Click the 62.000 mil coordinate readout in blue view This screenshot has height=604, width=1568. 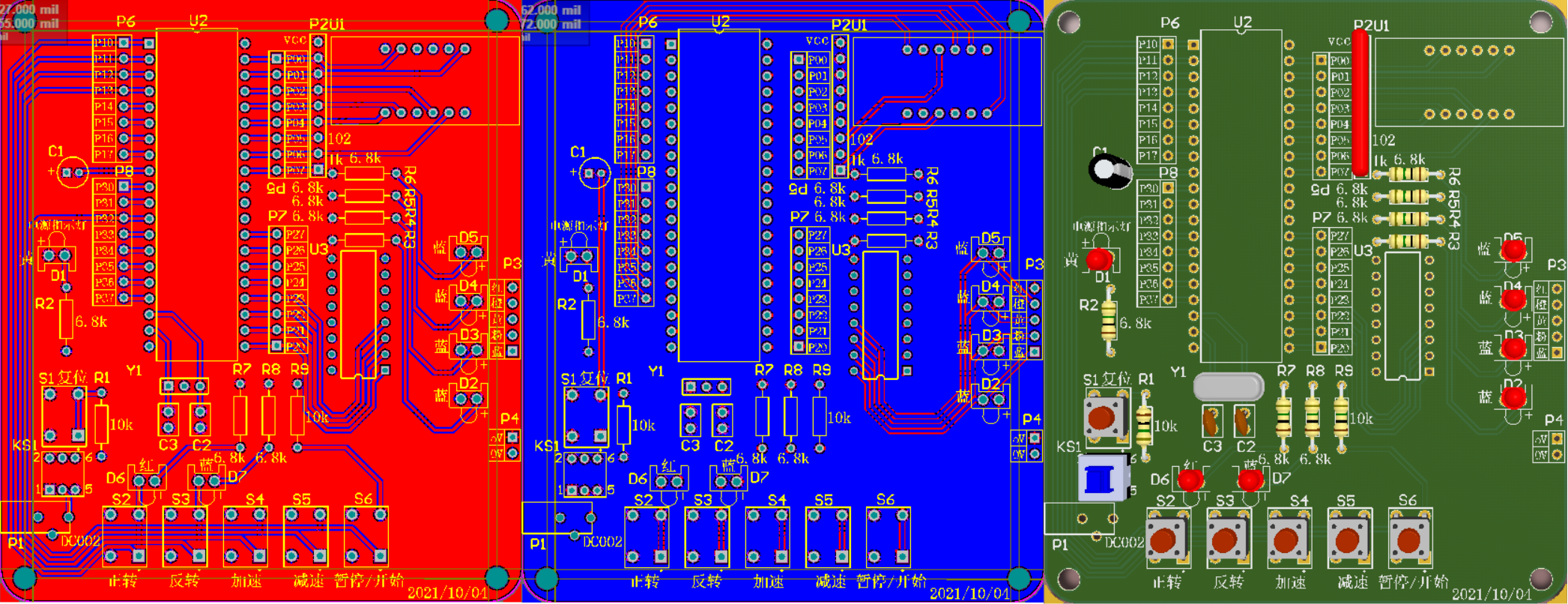click(x=551, y=10)
